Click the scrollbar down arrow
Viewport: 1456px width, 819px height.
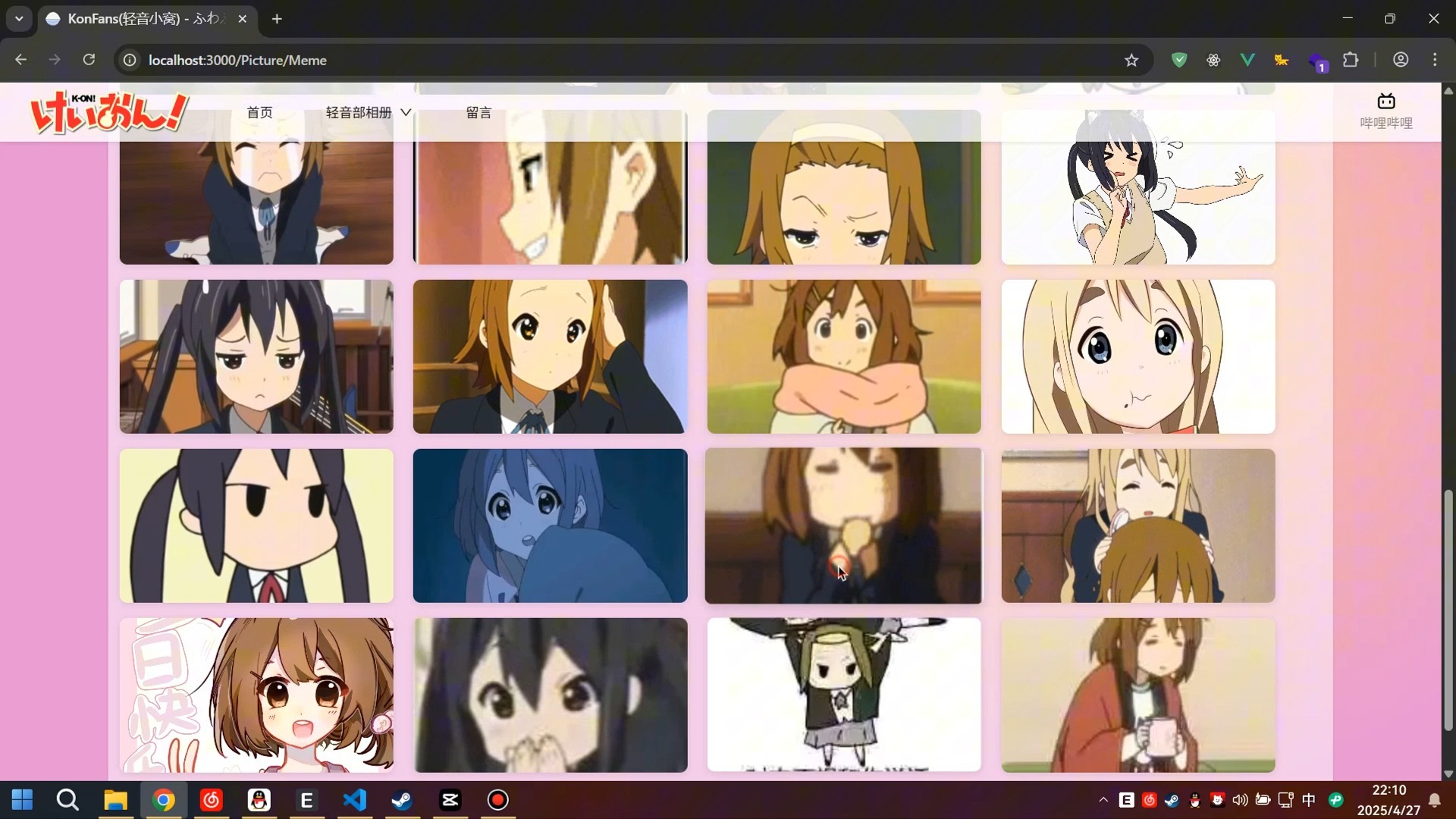click(x=1448, y=774)
